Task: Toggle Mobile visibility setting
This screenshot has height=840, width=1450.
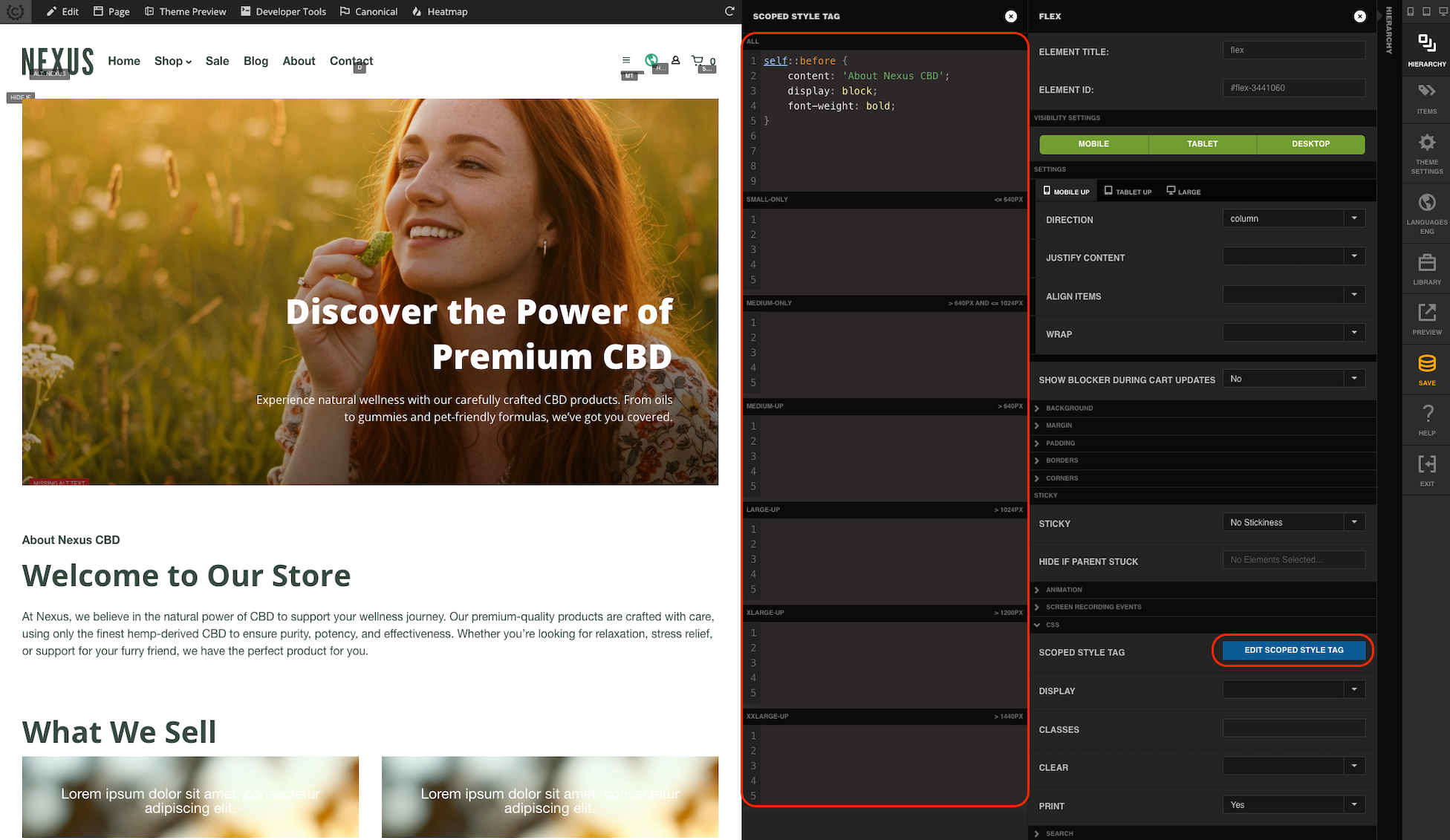Action: point(1093,144)
